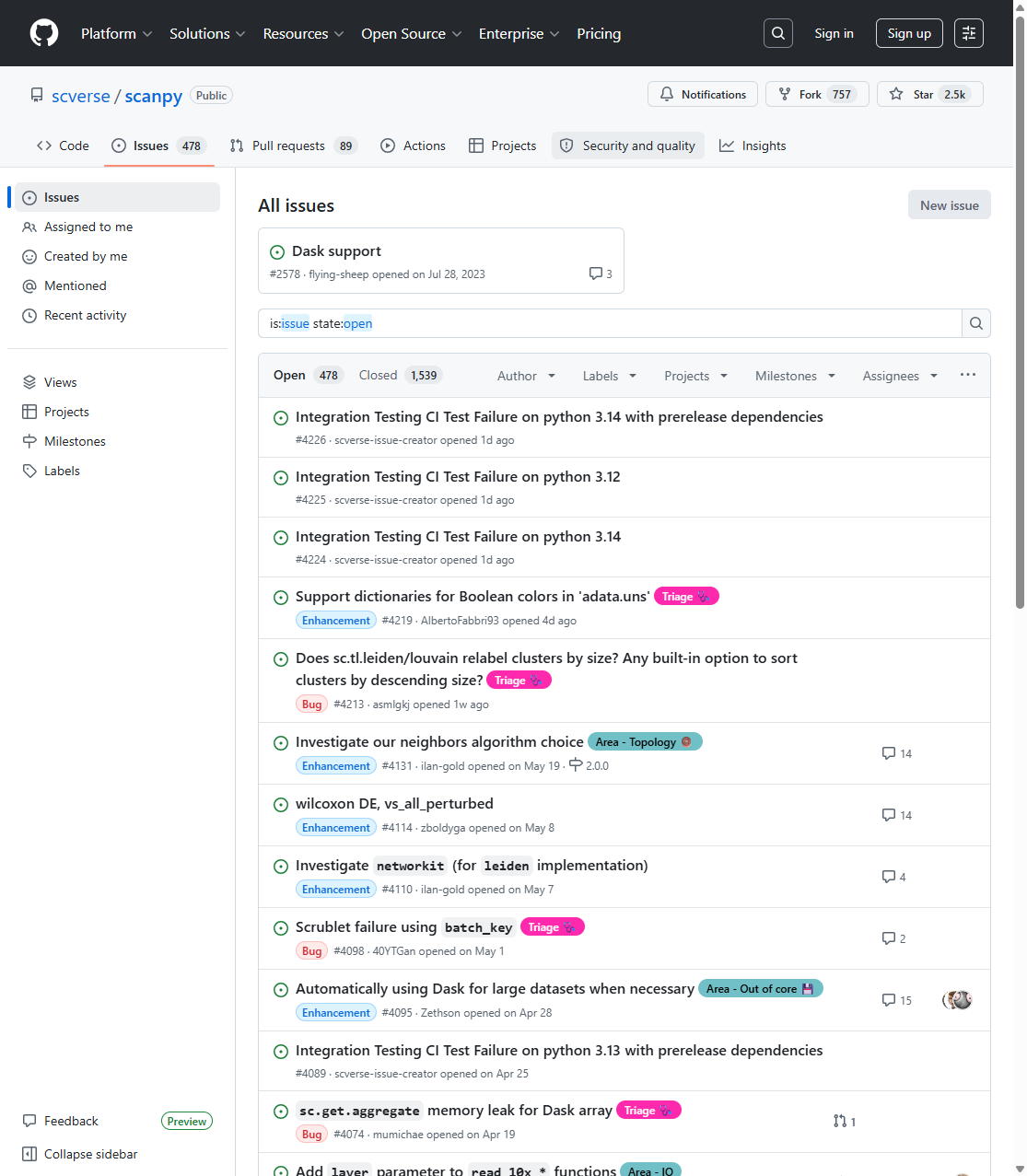Show Open issues
Screen dimensions: 1027x1176
coord(307,375)
